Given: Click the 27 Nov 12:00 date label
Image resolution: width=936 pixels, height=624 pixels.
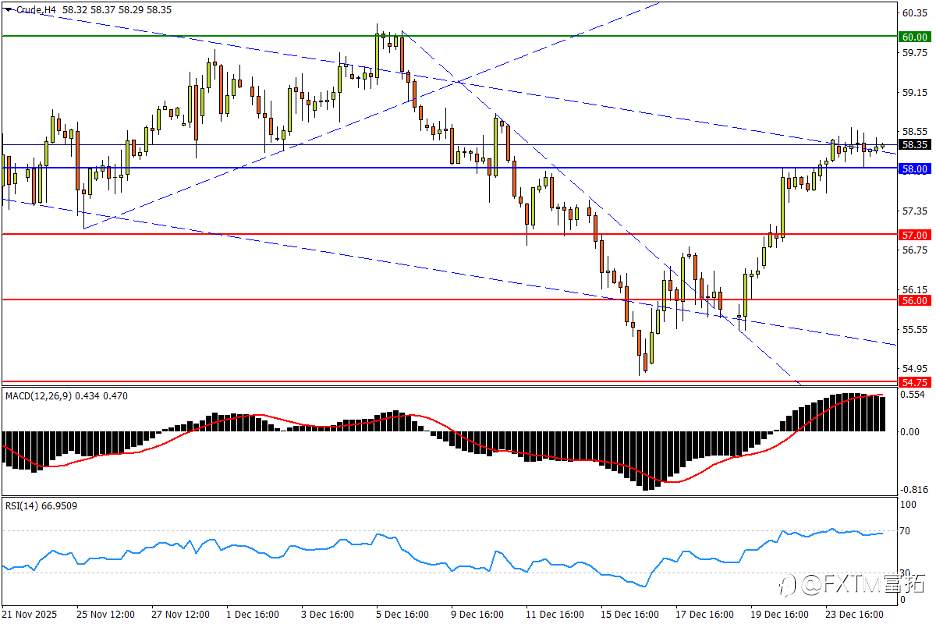Looking at the screenshot, I should (180, 614).
